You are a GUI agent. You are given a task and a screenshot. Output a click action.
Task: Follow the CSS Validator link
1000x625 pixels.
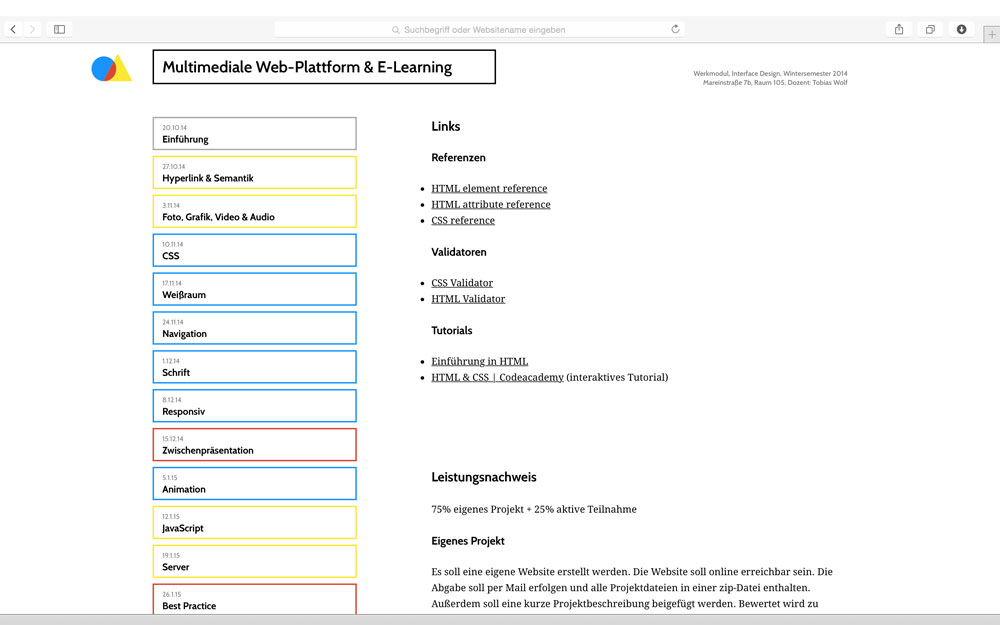click(x=462, y=283)
